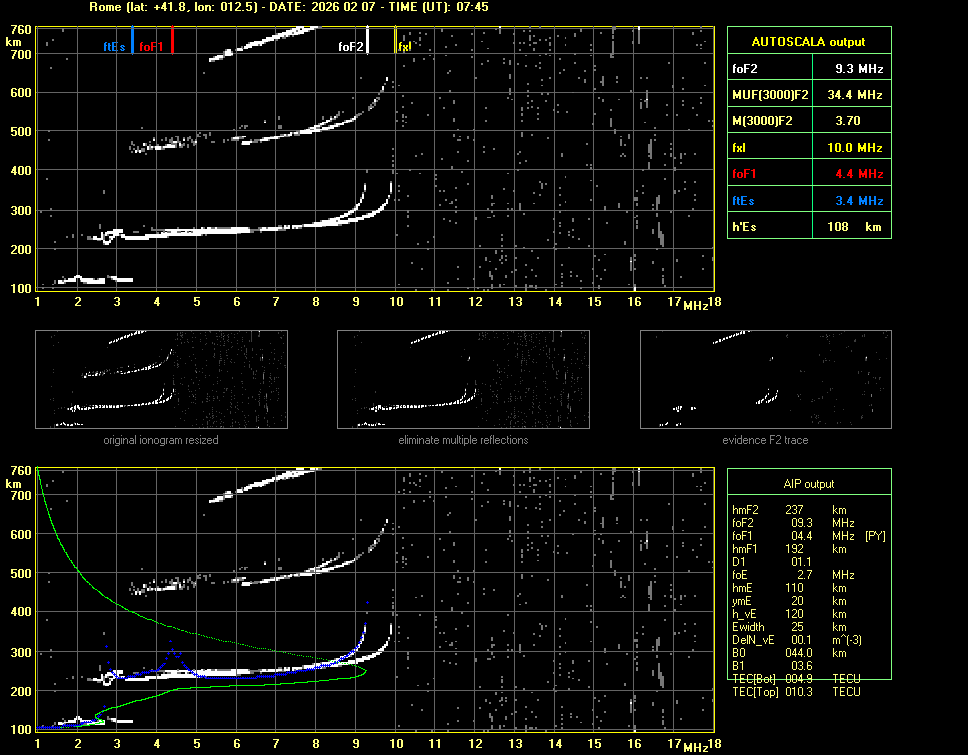Click the AUTOSCALA output header
Viewport: 968px width, 755px height.
click(x=808, y=42)
